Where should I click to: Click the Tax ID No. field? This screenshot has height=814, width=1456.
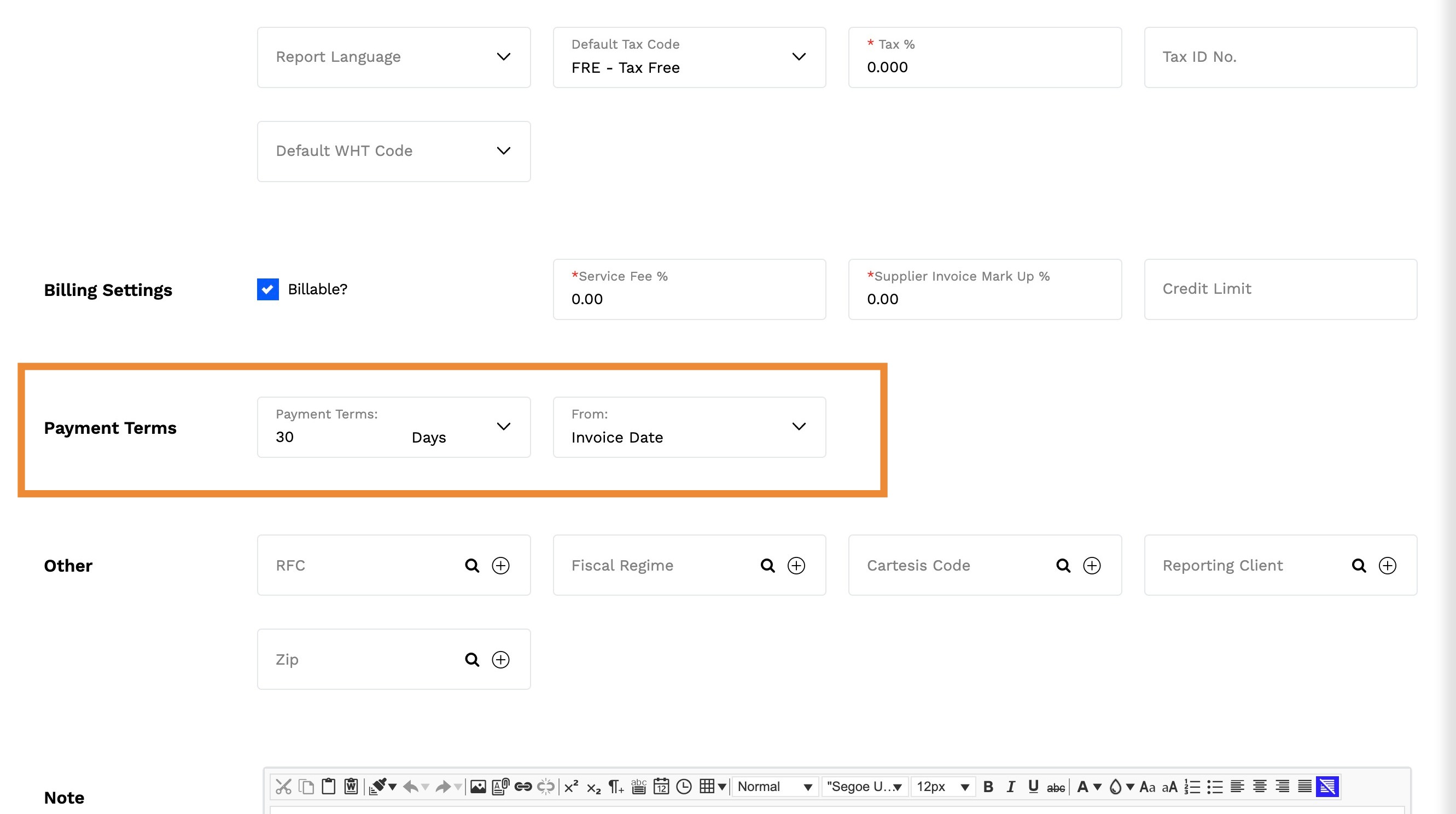1281,57
